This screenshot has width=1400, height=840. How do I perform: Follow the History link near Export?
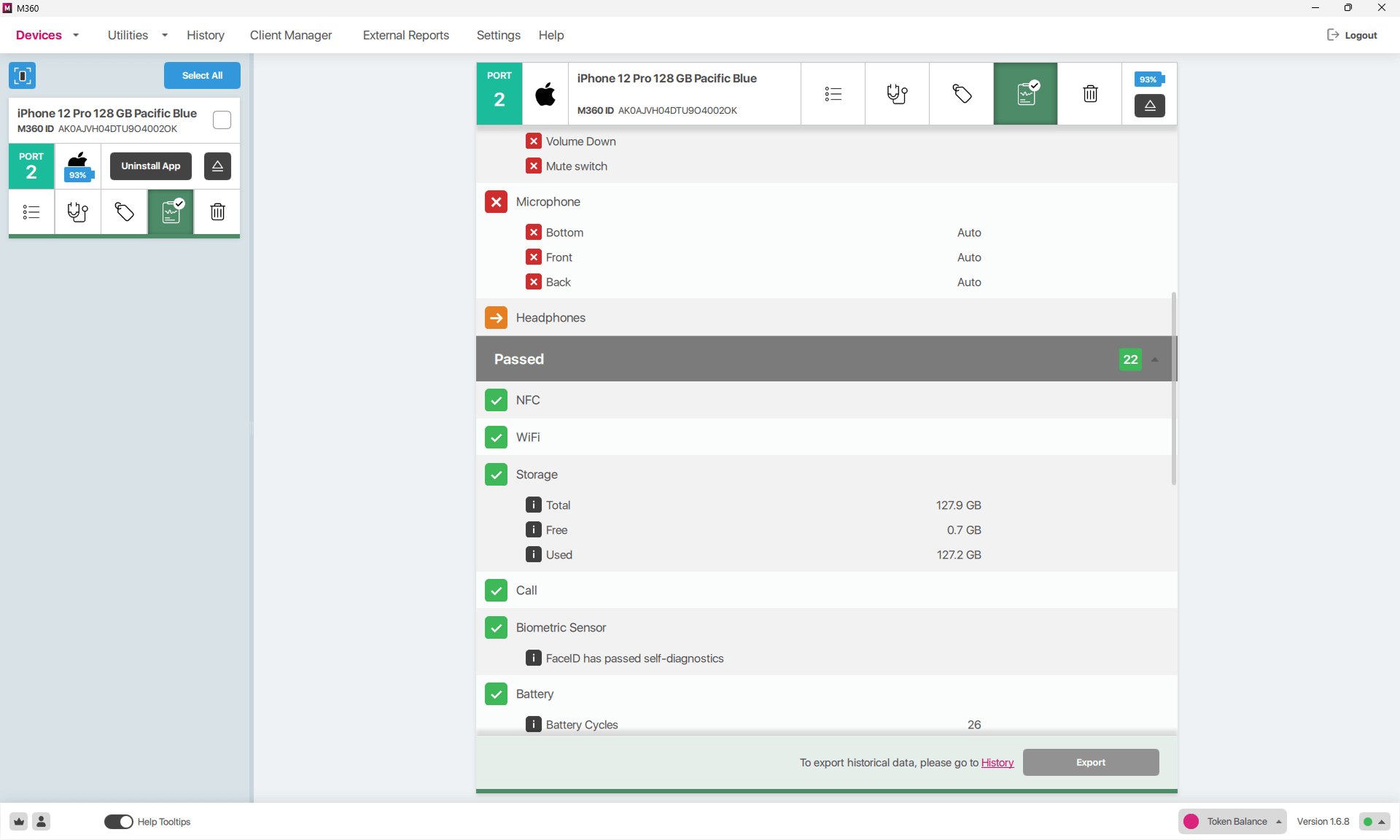(x=997, y=763)
